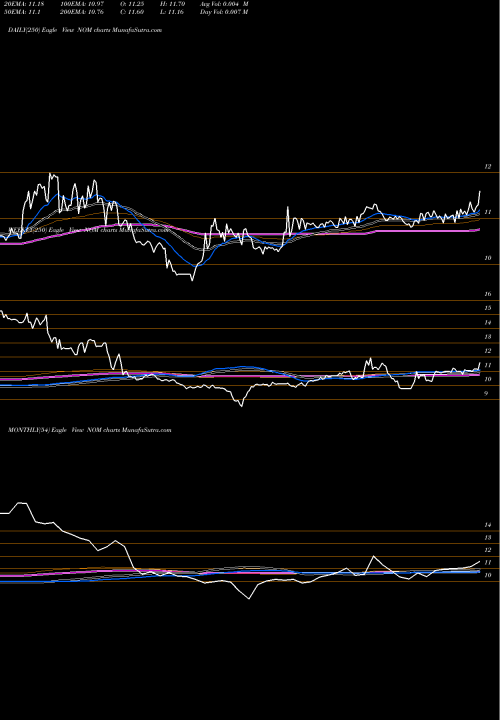The image size is (500, 720).
Task: Click the Avg Vol: 0.004 M text
Action: coord(224,4)
